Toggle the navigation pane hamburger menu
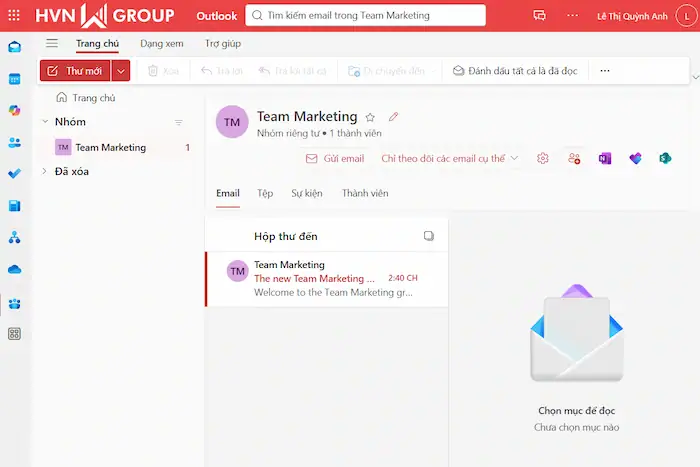Screen dimensions: 700x467 pyautogui.click(x=52, y=43)
